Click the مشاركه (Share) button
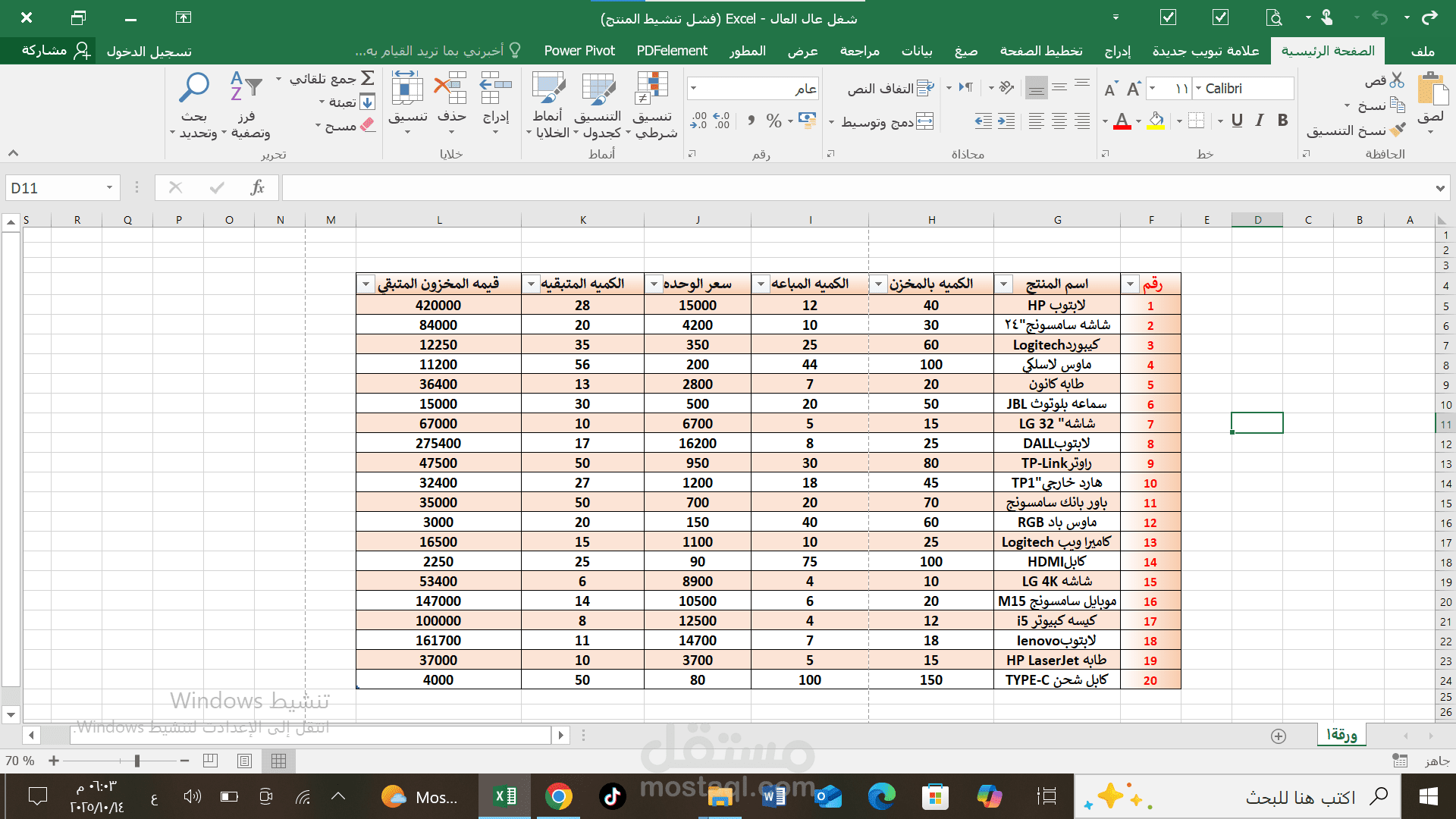The width and height of the screenshot is (1456, 819). coord(55,51)
